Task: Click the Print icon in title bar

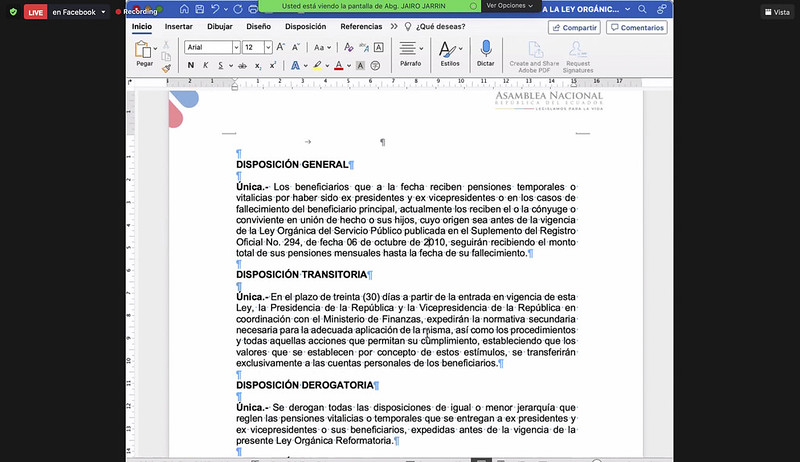Action: (x=253, y=9)
